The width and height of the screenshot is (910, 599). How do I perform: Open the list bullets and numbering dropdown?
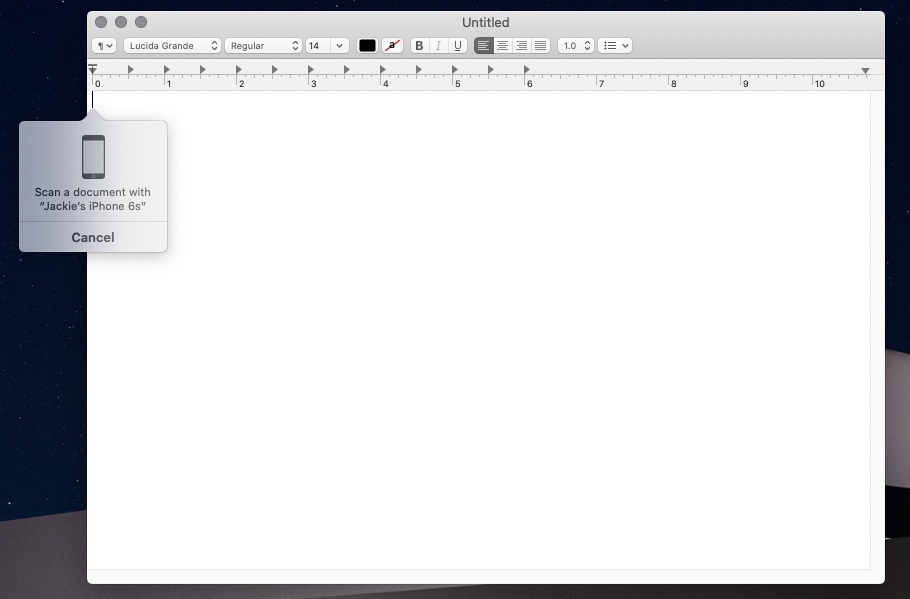pyautogui.click(x=616, y=46)
